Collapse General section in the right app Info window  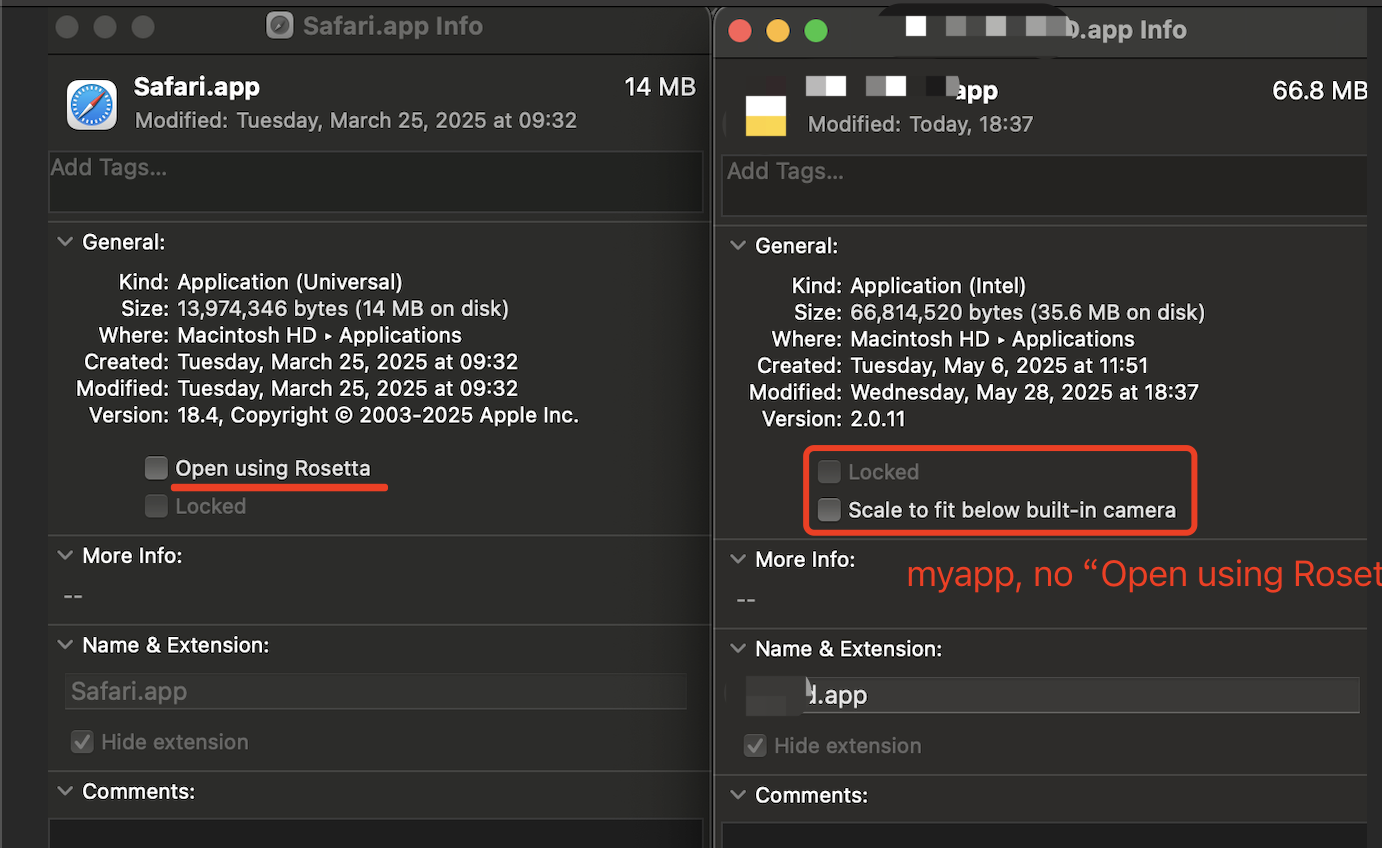[x=738, y=246]
